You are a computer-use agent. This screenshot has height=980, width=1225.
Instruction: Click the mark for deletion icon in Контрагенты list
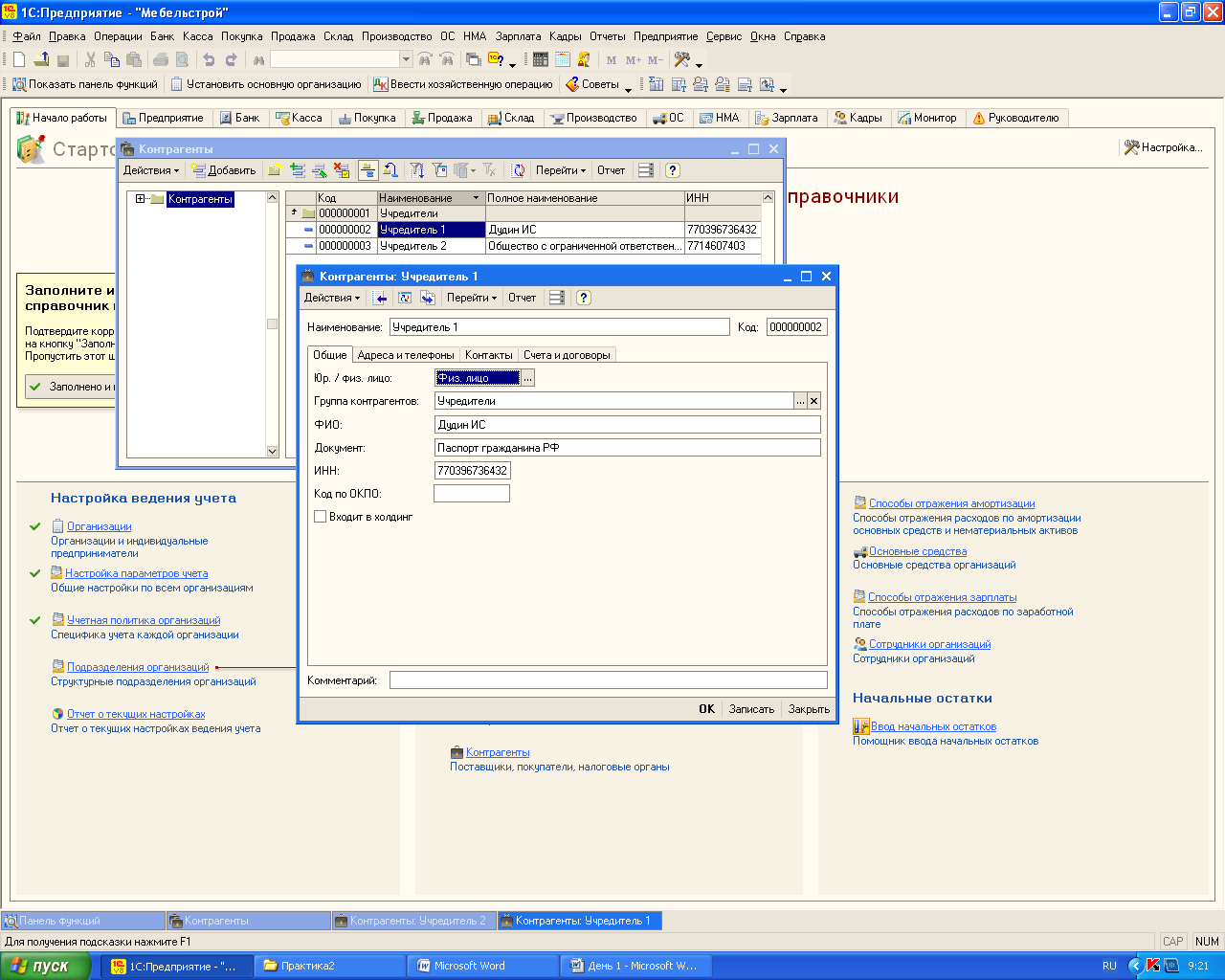342,170
